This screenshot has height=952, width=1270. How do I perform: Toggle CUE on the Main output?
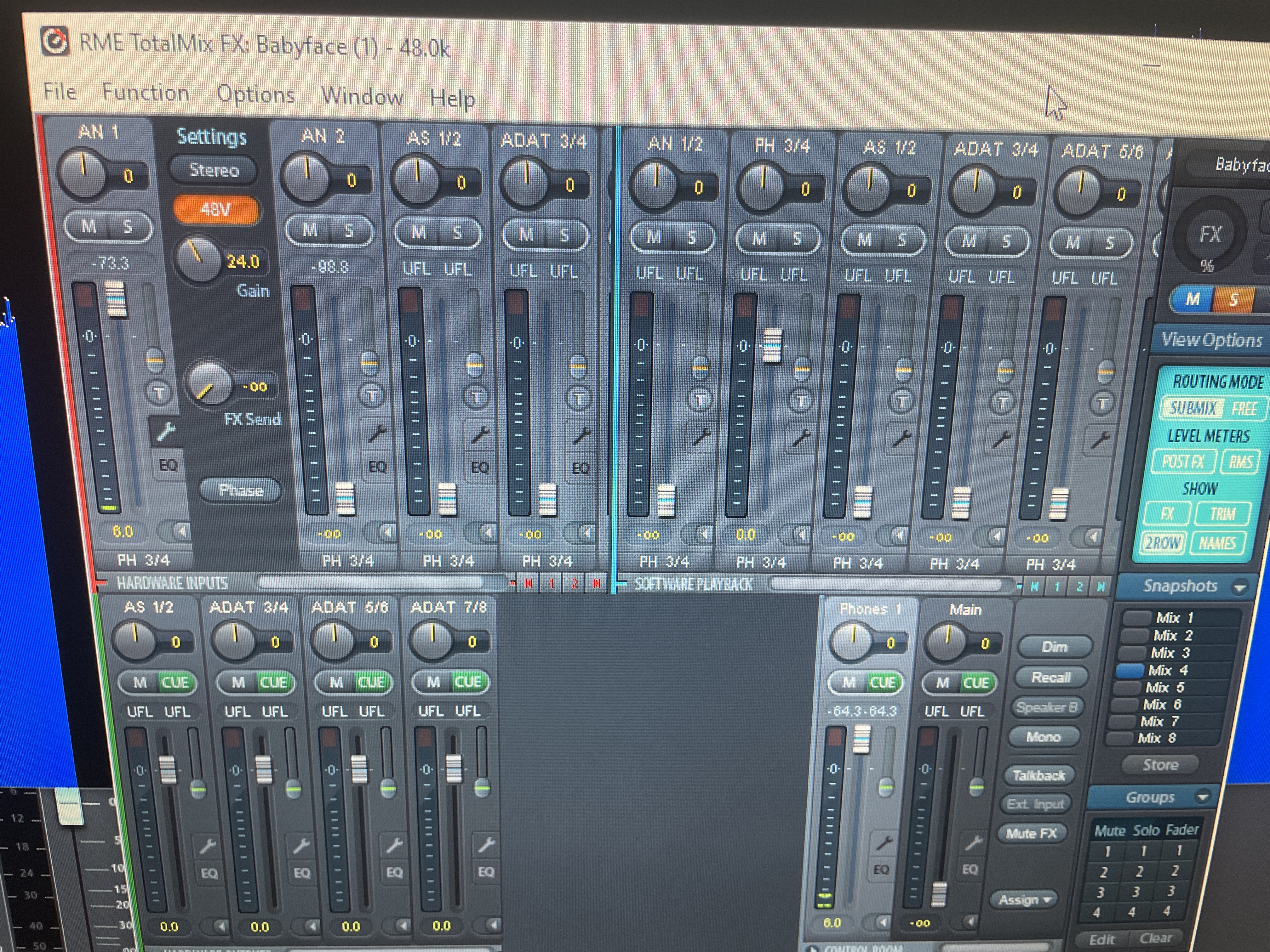[975, 683]
